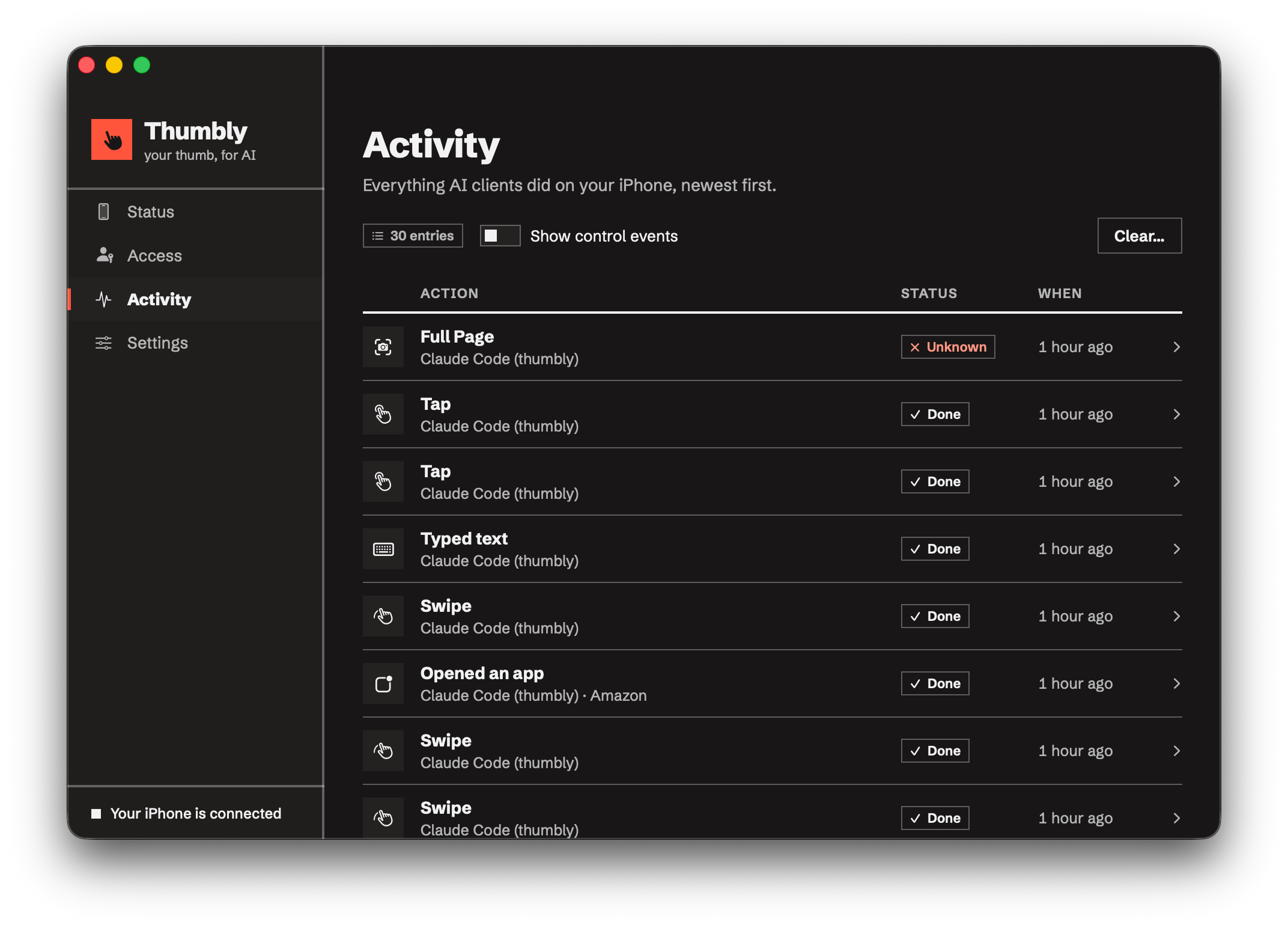The width and height of the screenshot is (1288, 928).
Task: Click the 30 entries badge
Action: pos(413,236)
